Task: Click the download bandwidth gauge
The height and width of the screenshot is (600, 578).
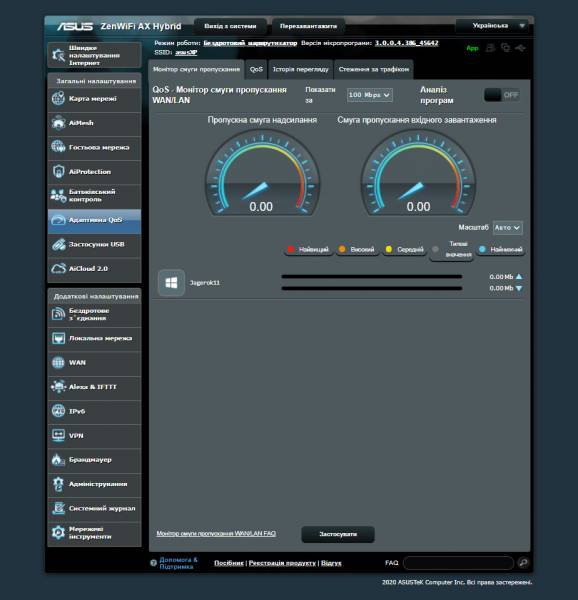Action: point(418,173)
